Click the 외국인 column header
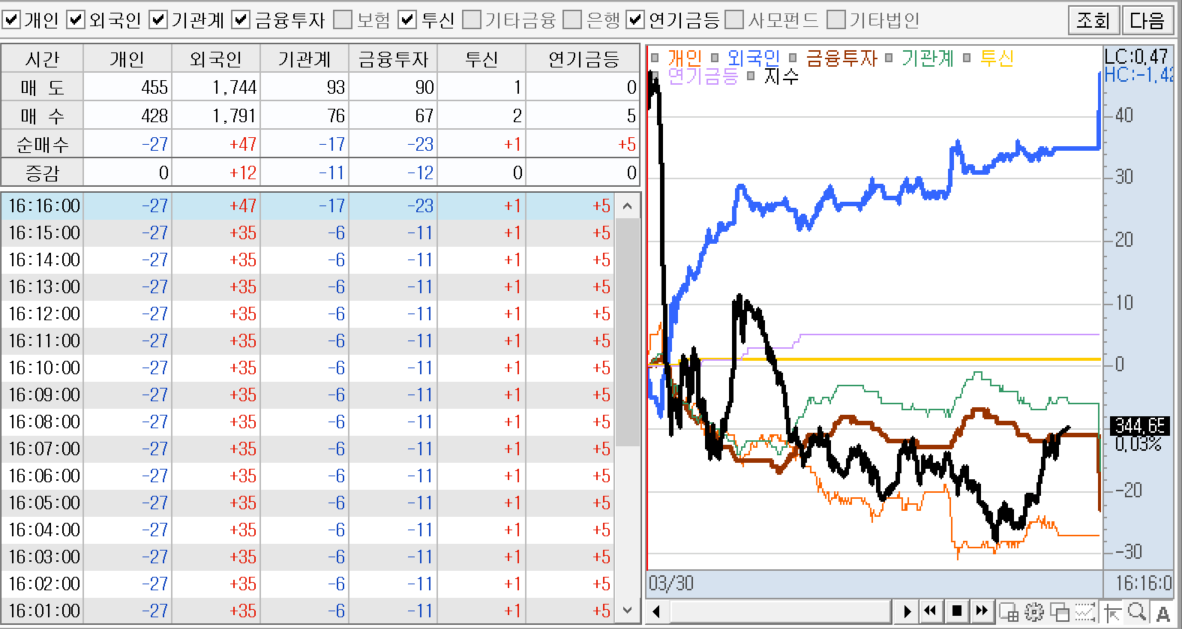 tap(215, 60)
